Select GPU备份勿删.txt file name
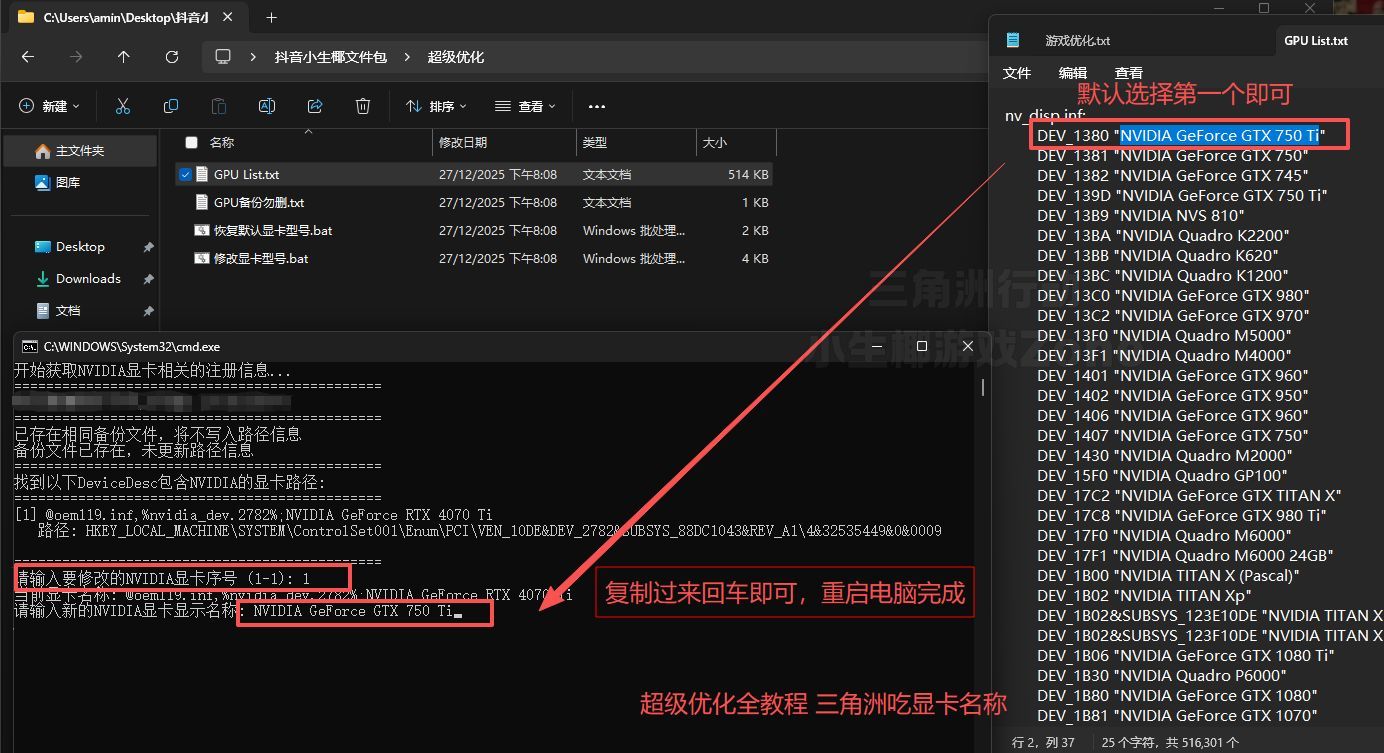This screenshot has width=1384, height=753. 259,202
